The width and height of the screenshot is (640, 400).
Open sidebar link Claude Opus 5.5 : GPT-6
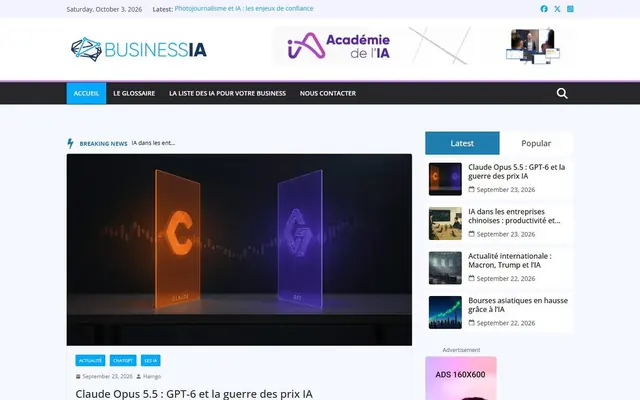516,171
